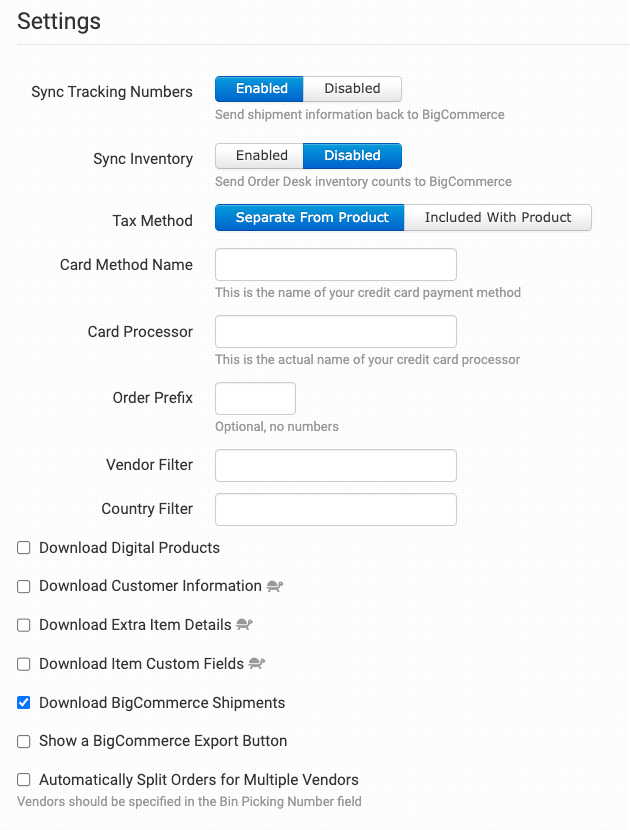Viewport: 630px width, 830px height.
Task: Choose Included With Product tax method
Action: pos(497,218)
